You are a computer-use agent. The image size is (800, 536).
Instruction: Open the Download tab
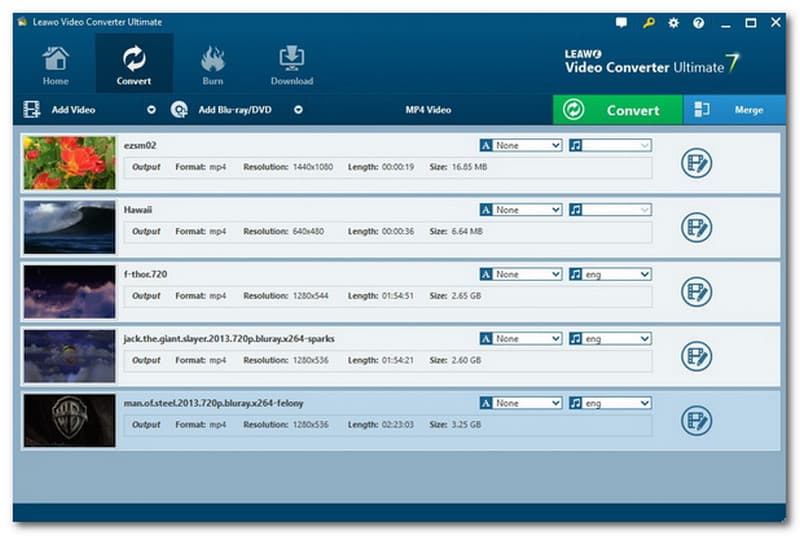pos(292,65)
